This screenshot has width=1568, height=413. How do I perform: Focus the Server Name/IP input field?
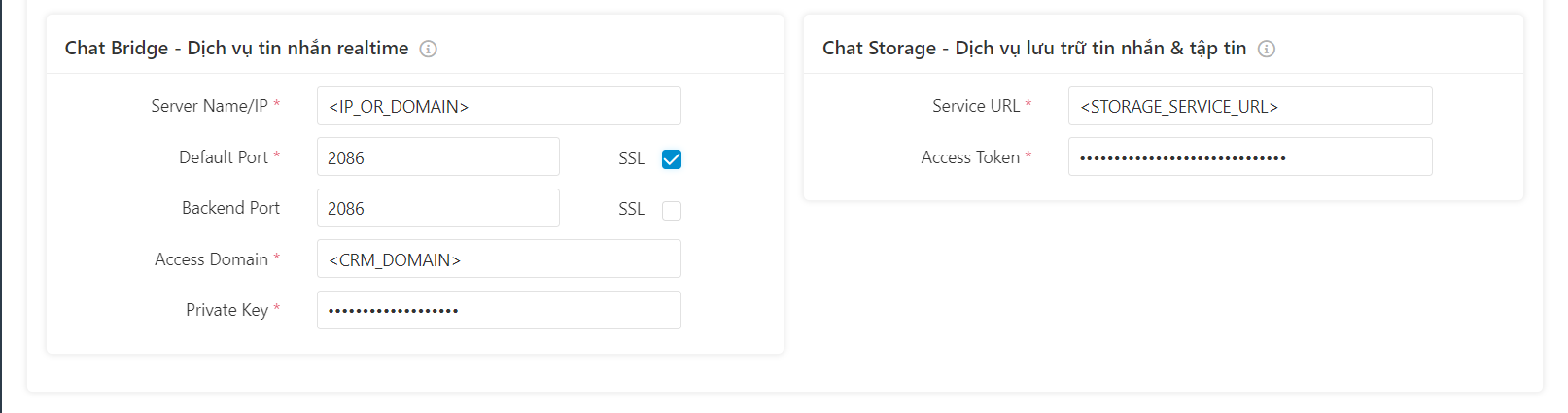point(499,106)
